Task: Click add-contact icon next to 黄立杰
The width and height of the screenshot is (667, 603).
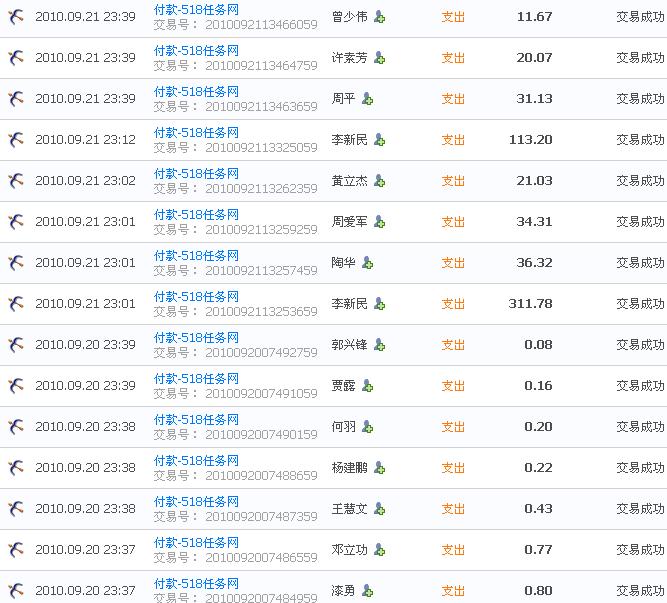Action: click(380, 181)
